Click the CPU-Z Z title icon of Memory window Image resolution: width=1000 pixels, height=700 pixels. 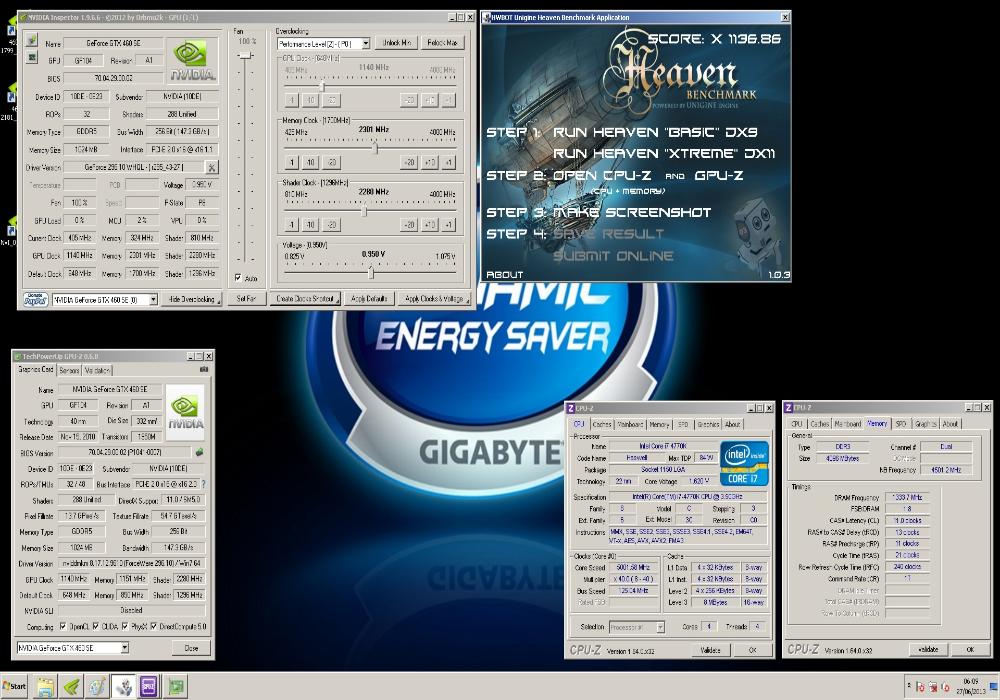(789, 407)
